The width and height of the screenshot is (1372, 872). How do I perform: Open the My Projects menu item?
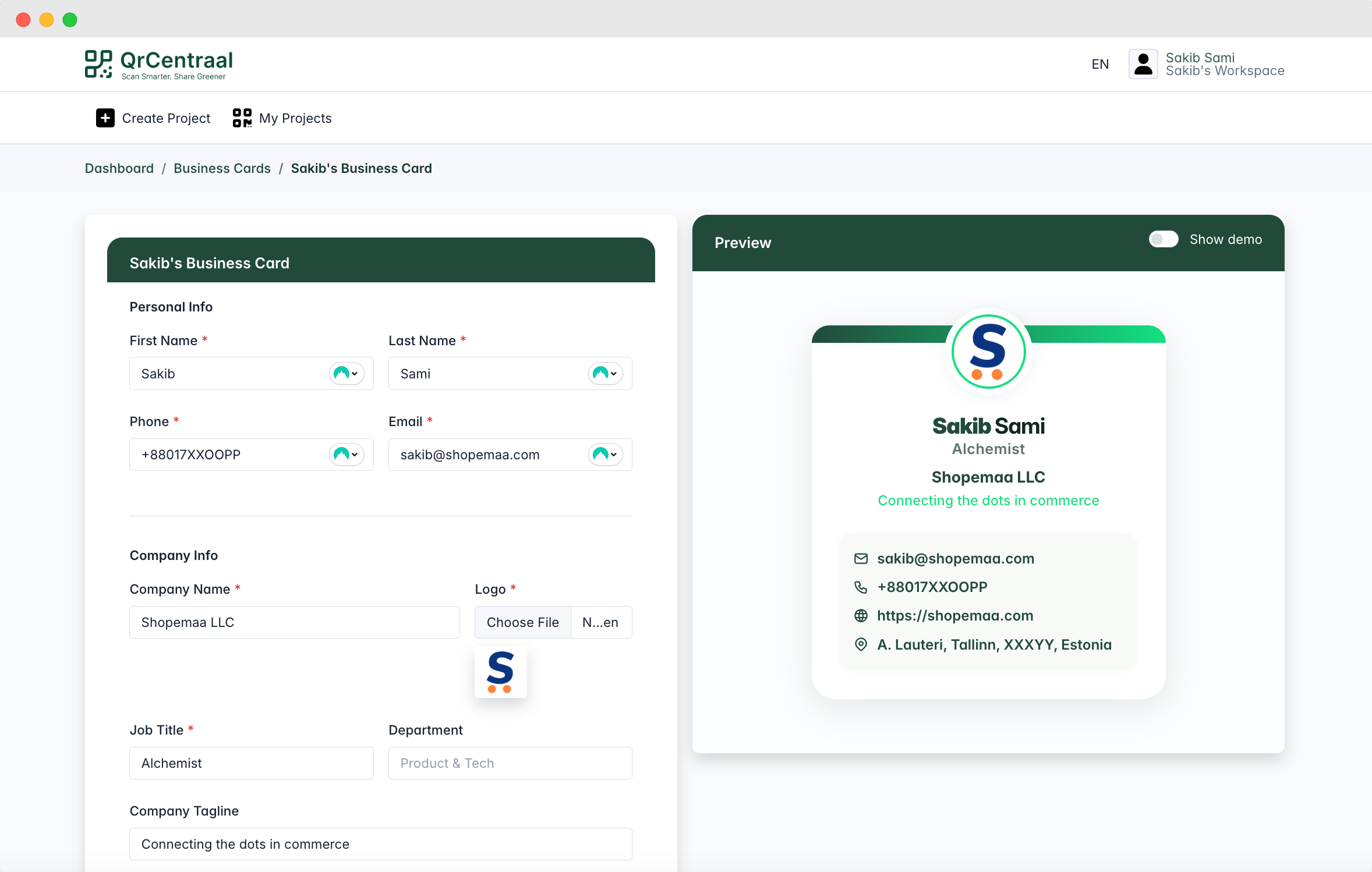295,118
